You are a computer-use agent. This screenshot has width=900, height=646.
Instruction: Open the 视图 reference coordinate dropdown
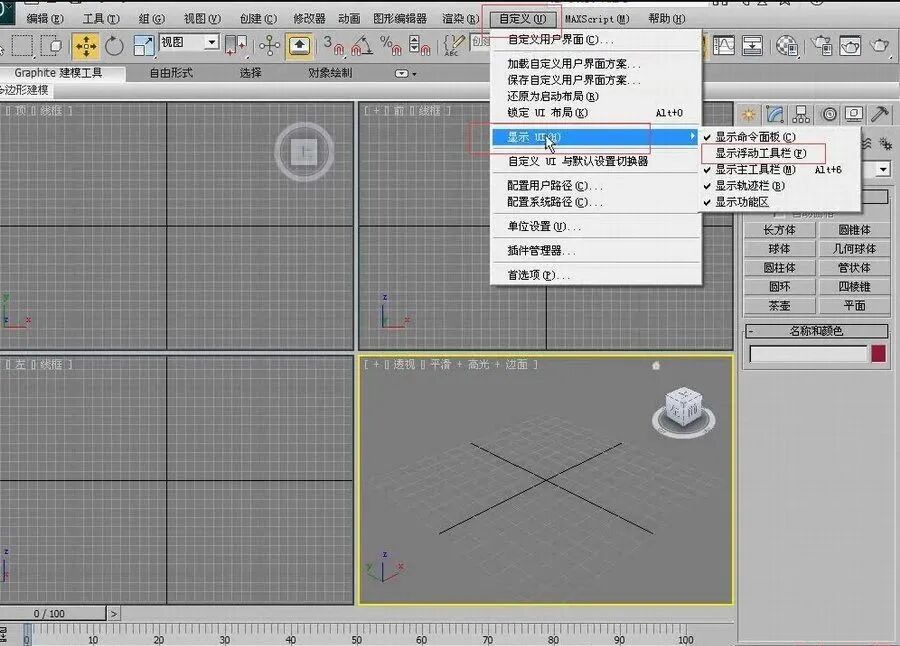212,42
